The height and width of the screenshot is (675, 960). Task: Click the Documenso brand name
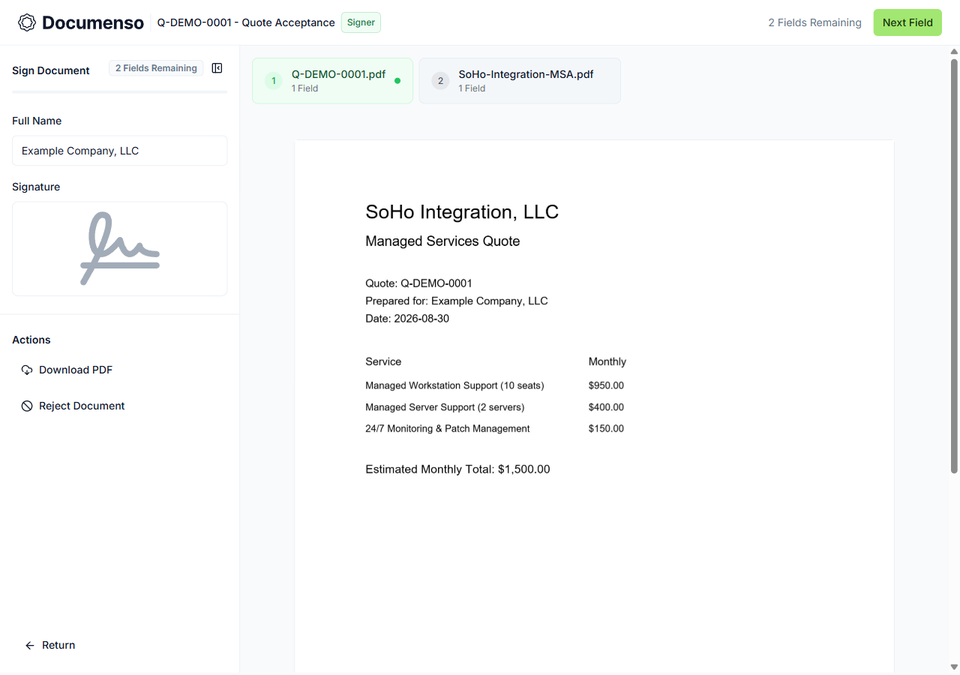(93, 23)
